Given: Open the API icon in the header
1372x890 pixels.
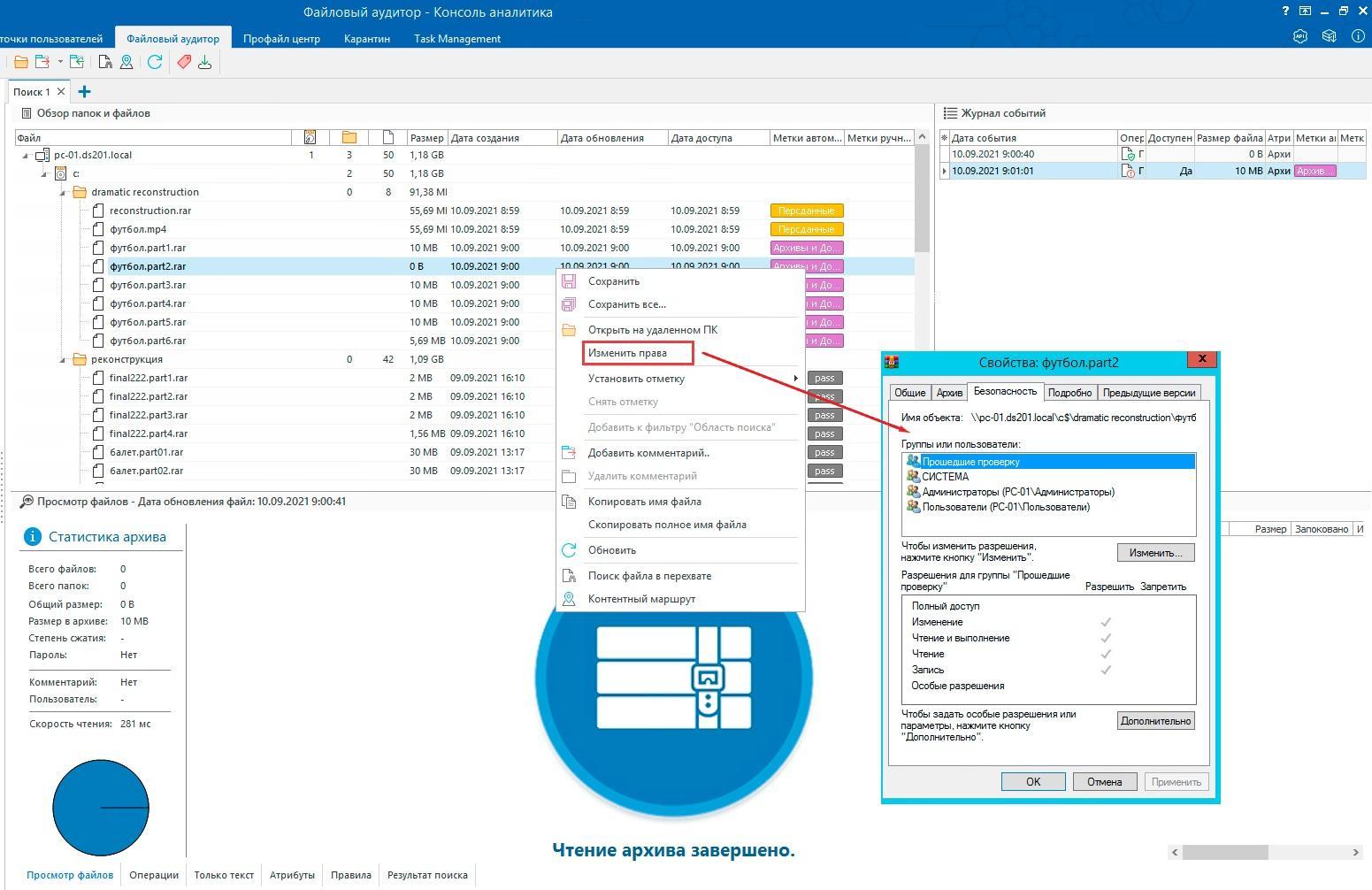Looking at the screenshot, I should point(1299,37).
